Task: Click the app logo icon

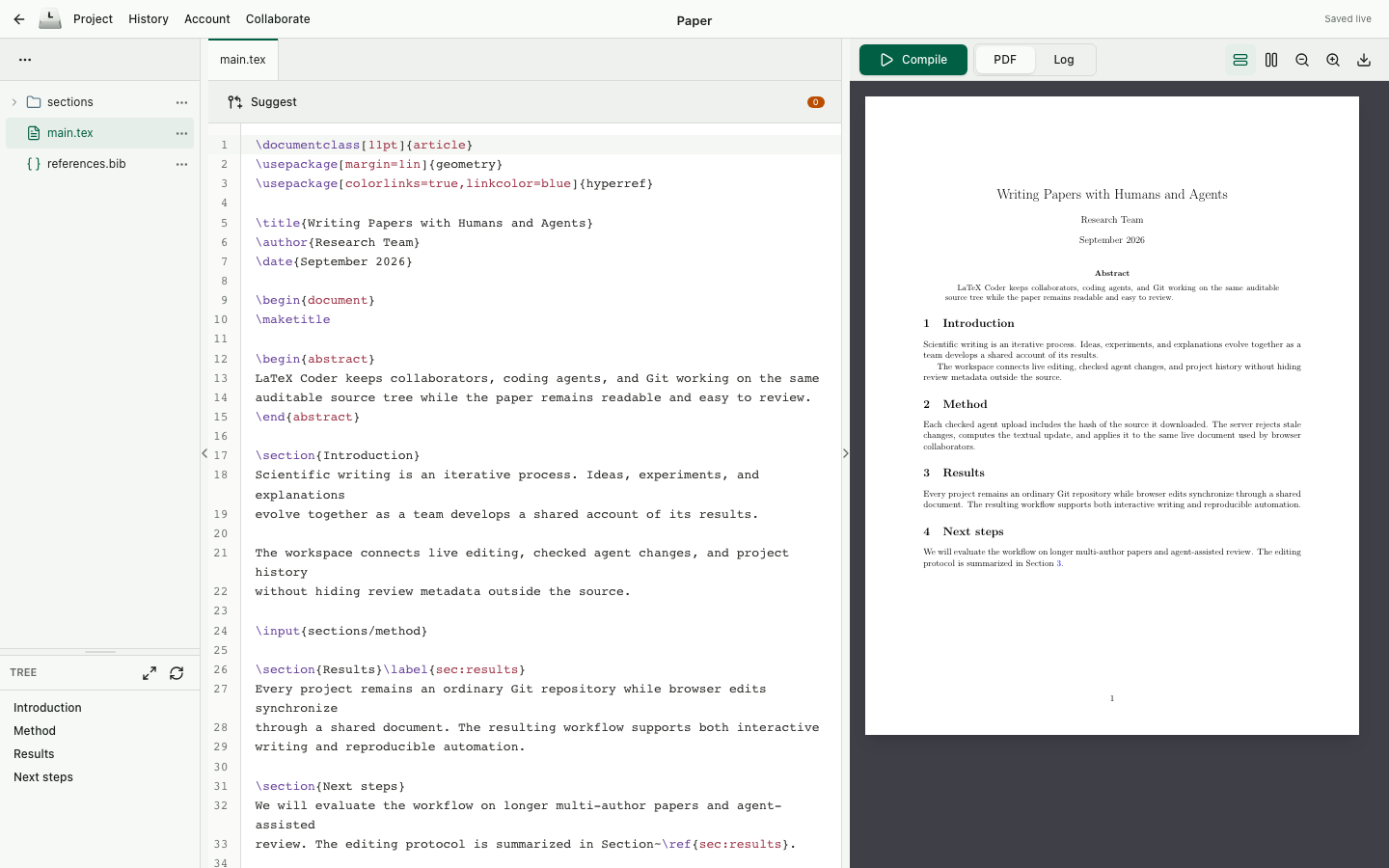Action: (50, 19)
